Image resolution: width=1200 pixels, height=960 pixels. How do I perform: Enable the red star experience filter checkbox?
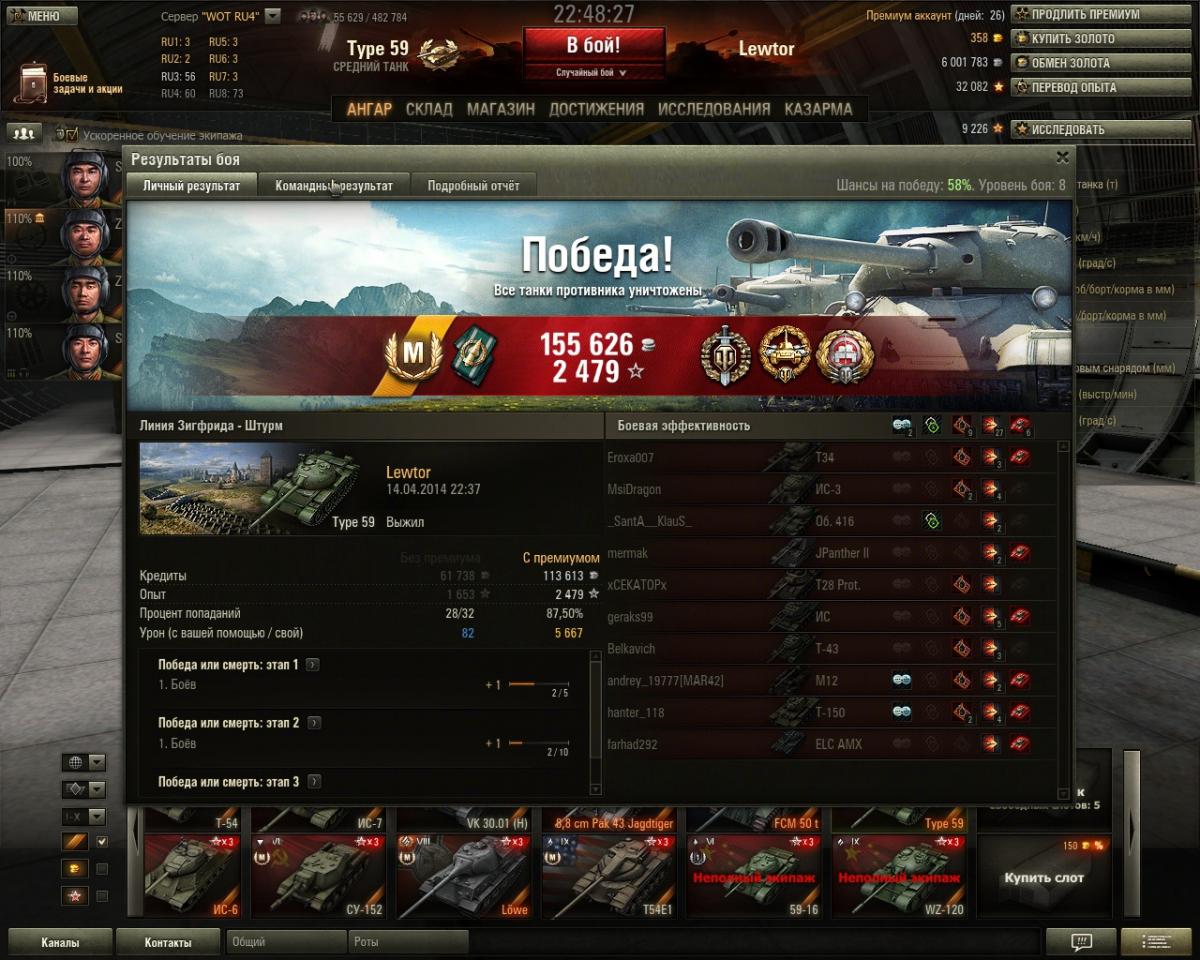click(101, 896)
